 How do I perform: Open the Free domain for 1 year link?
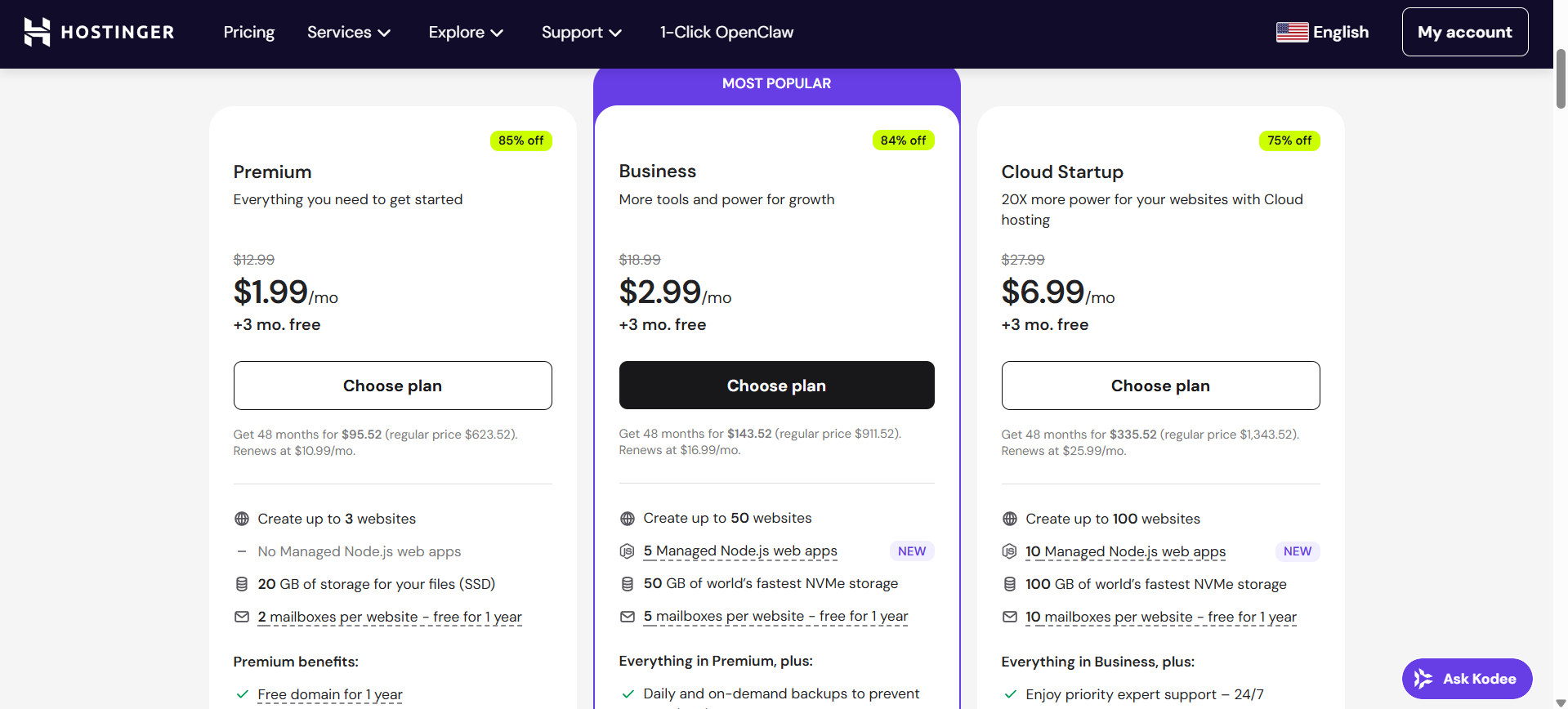click(329, 693)
